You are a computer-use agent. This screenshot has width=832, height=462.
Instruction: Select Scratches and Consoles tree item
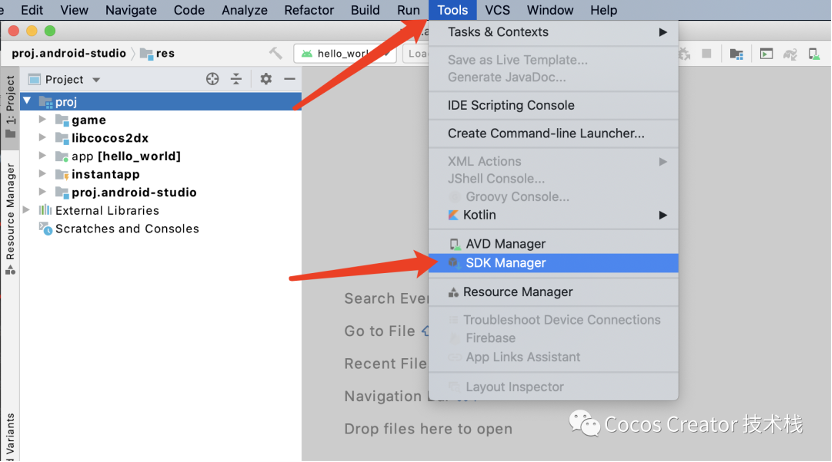[x=126, y=229]
